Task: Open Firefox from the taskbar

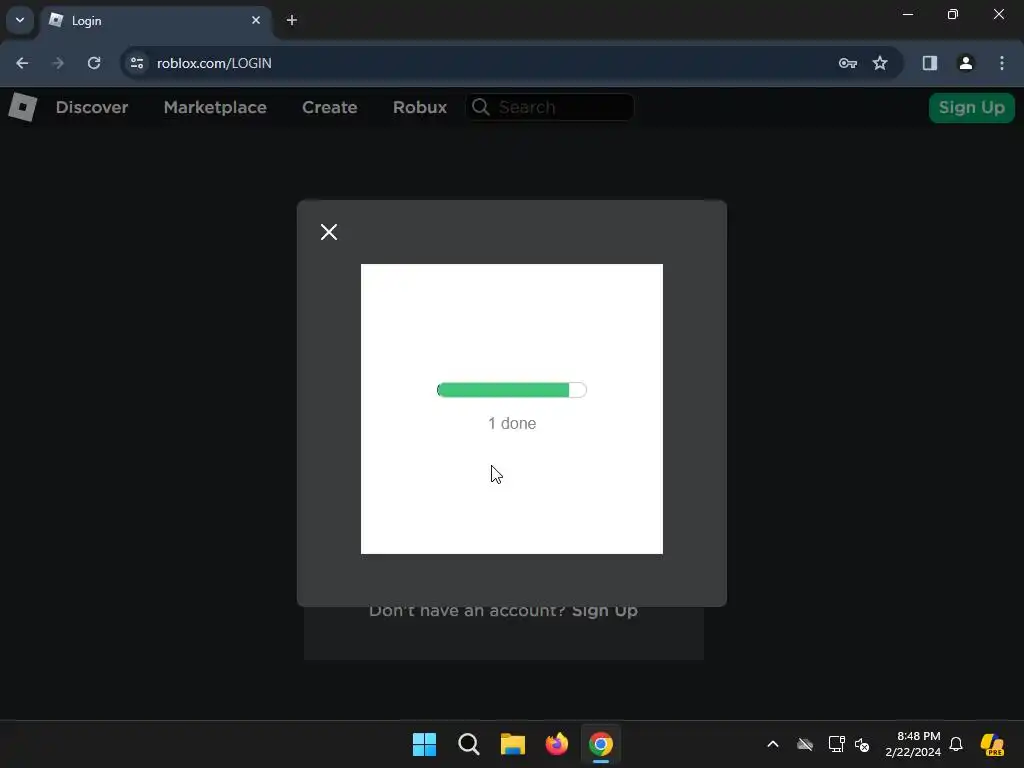Action: 557,744
